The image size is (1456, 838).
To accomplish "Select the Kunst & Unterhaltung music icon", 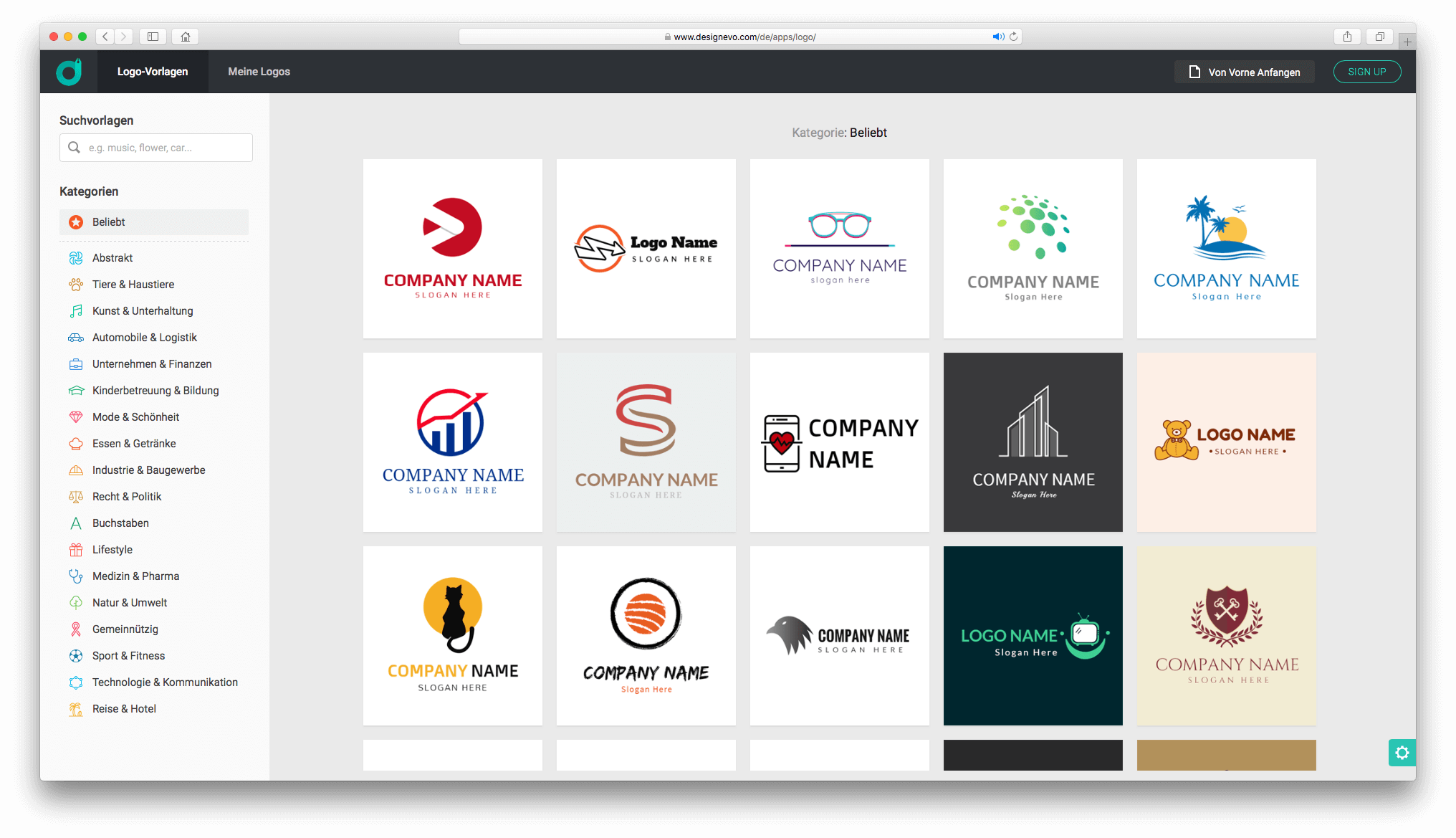I will 75,311.
